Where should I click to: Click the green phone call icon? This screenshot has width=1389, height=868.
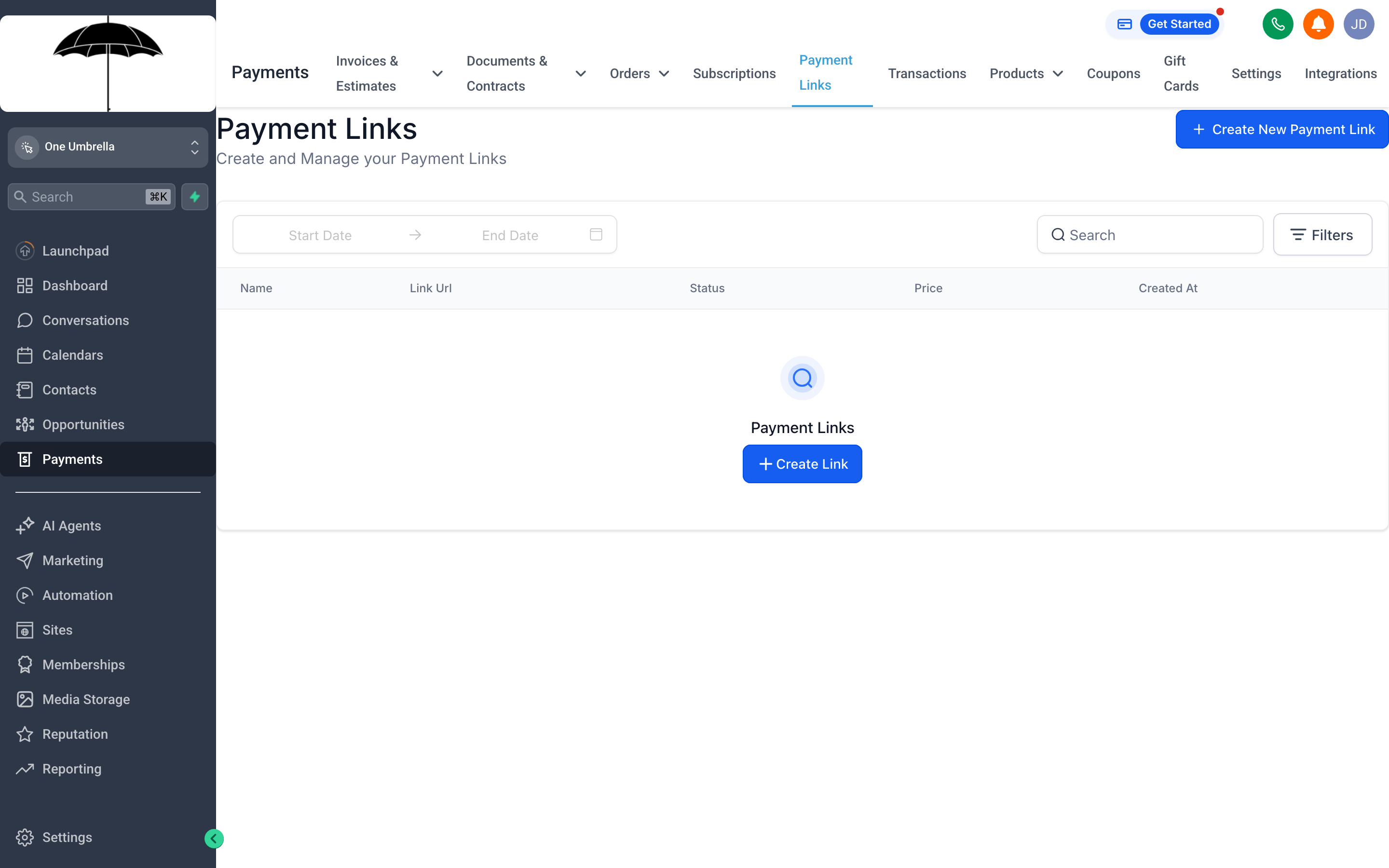pos(1277,24)
